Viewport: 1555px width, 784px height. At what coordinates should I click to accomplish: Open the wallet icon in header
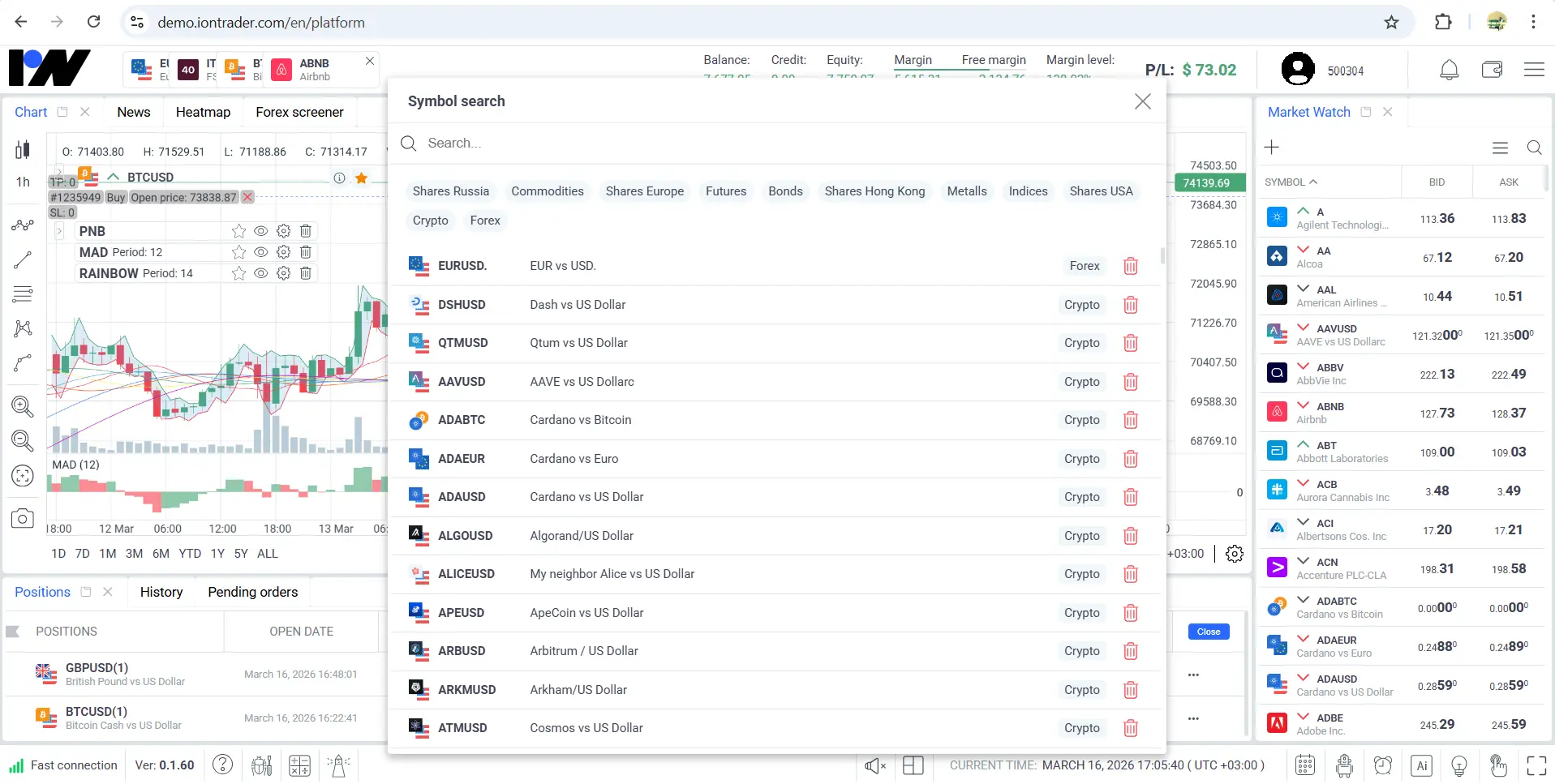1492,71
